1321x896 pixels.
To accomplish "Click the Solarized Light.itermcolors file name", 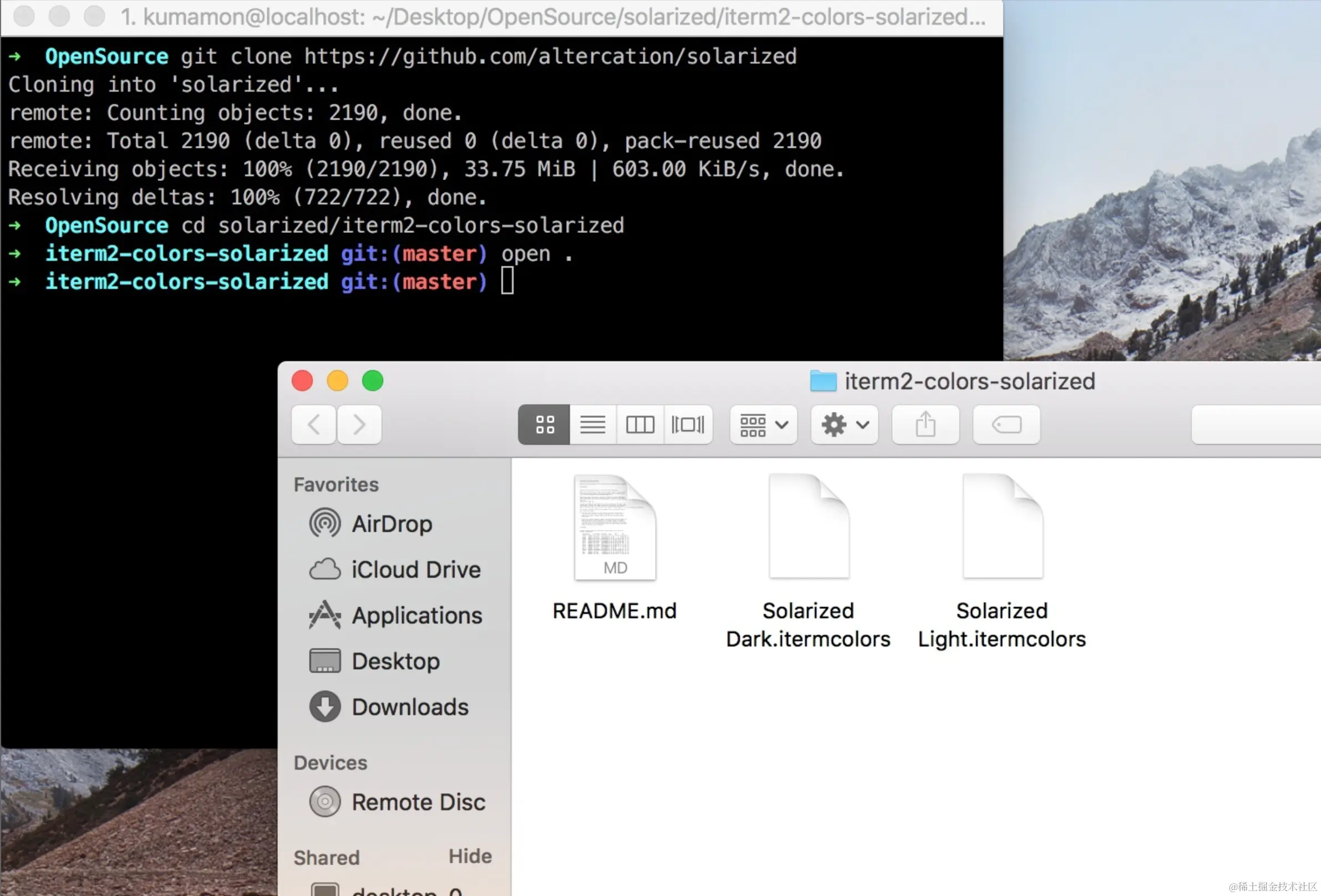I will point(1002,625).
